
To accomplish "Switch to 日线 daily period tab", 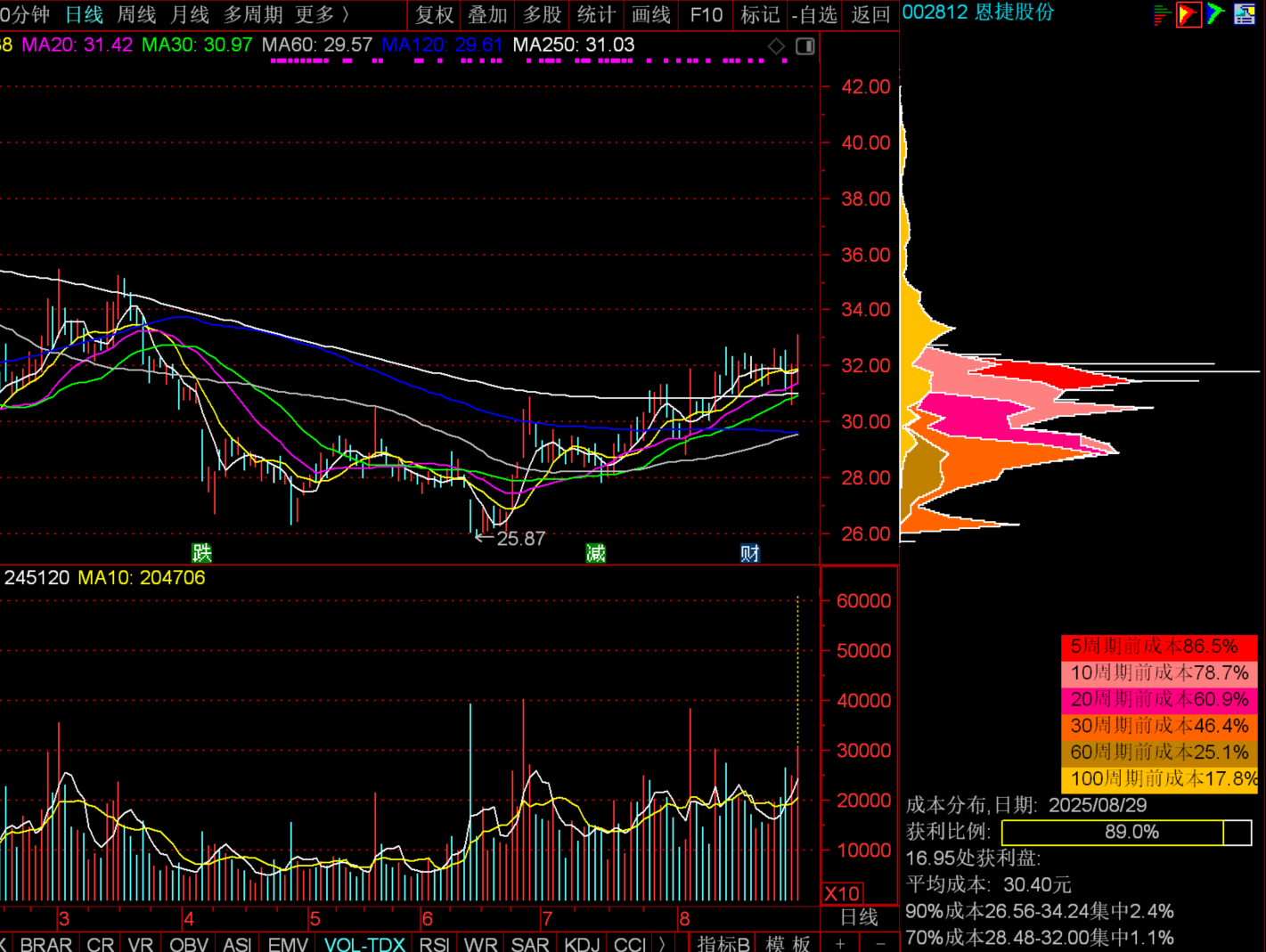I will (x=84, y=15).
